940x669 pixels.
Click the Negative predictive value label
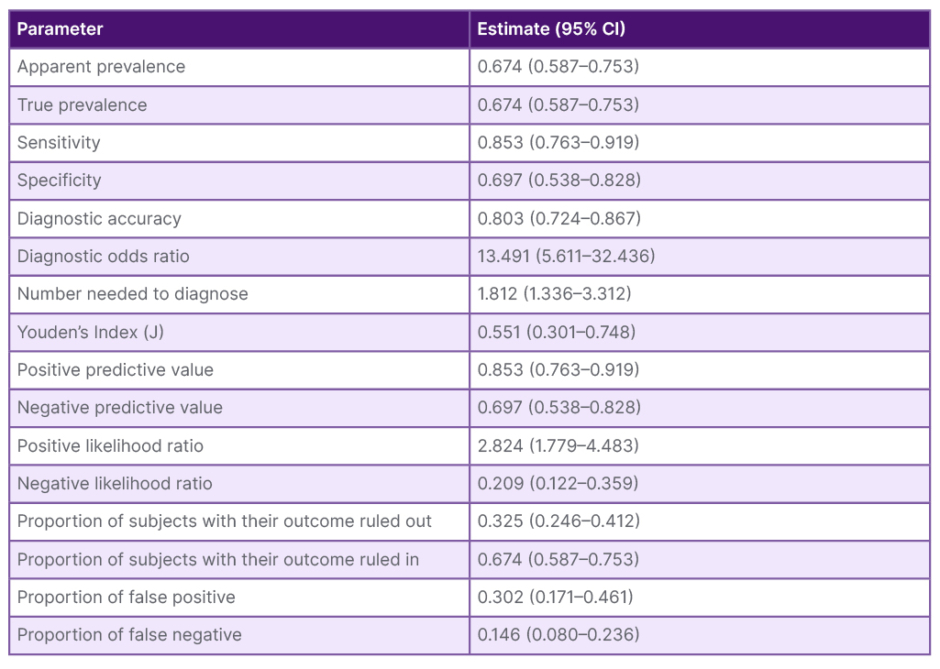[x=120, y=408]
